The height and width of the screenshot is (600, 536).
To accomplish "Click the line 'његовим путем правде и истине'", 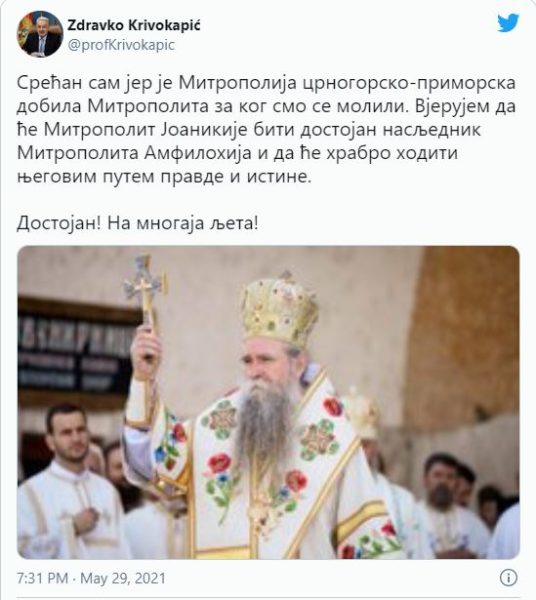I will point(164,177).
